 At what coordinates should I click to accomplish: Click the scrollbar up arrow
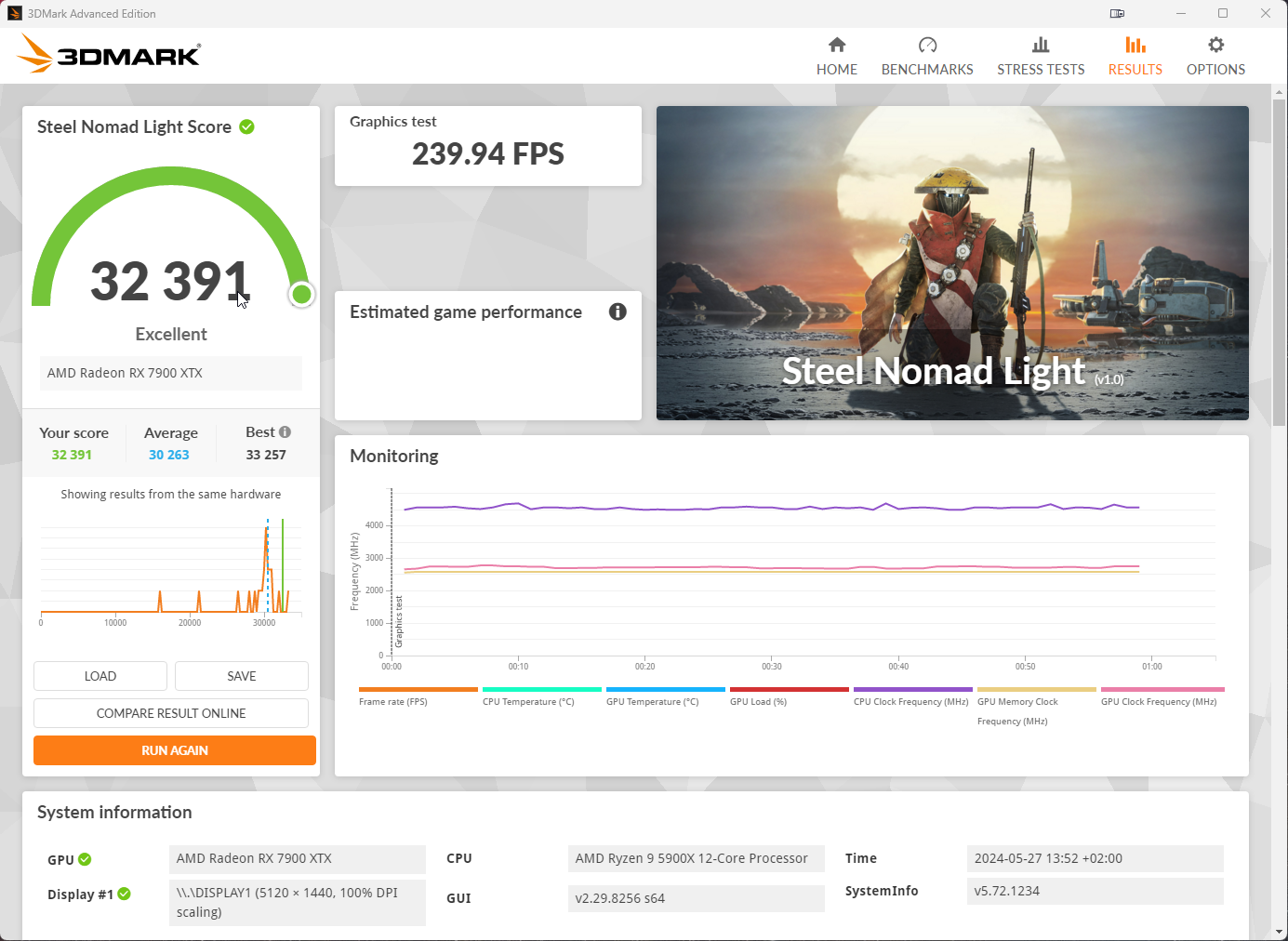click(x=1279, y=92)
